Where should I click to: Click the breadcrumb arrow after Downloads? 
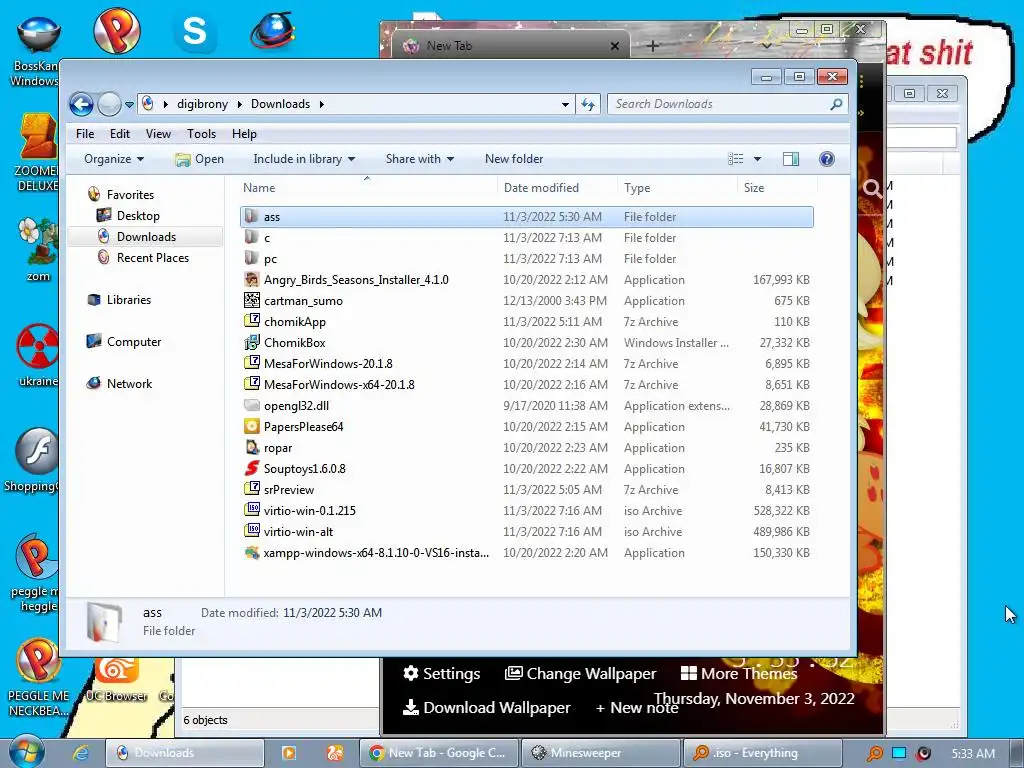321,104
